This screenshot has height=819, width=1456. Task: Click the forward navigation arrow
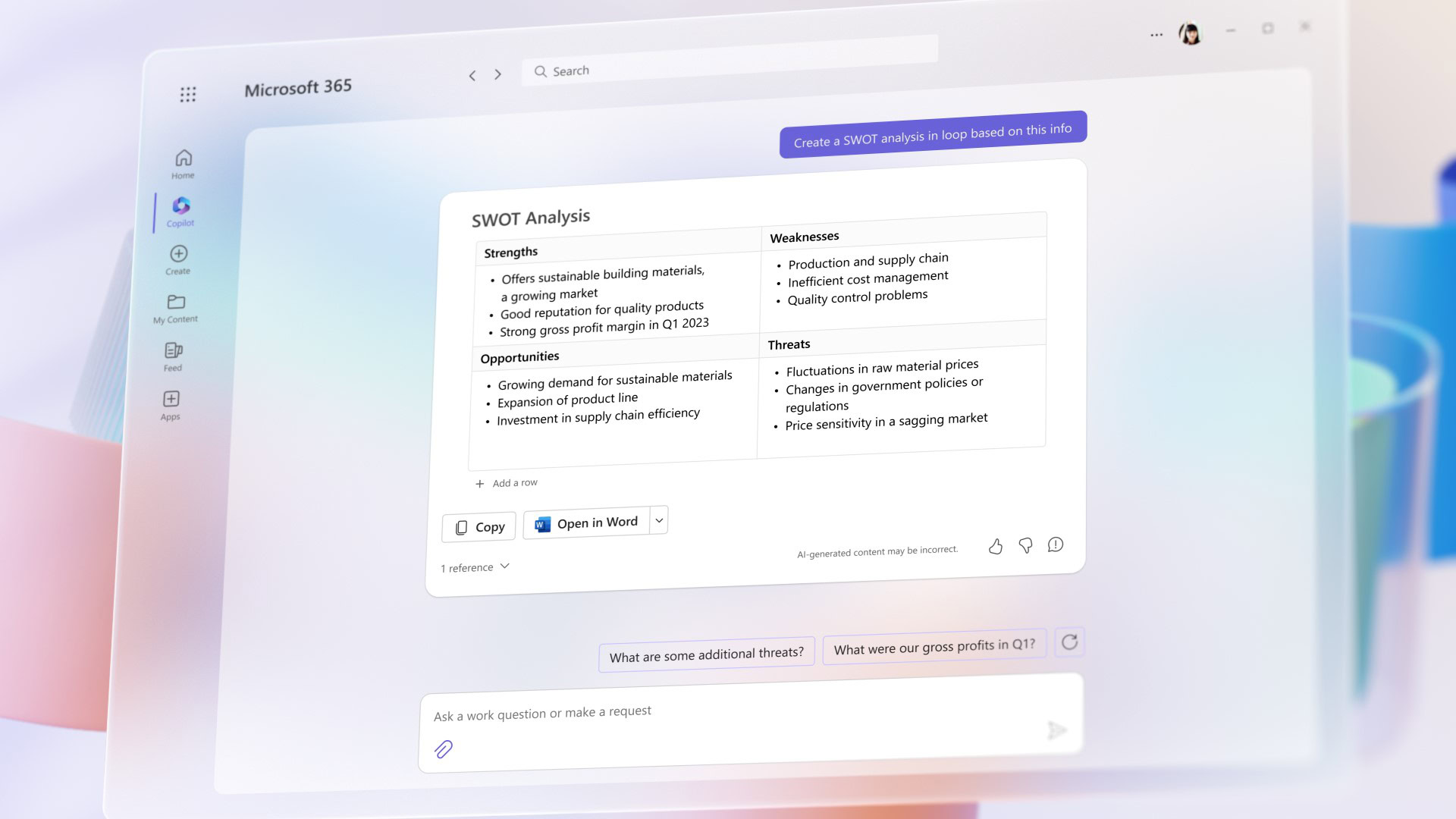tap(498, 73)
